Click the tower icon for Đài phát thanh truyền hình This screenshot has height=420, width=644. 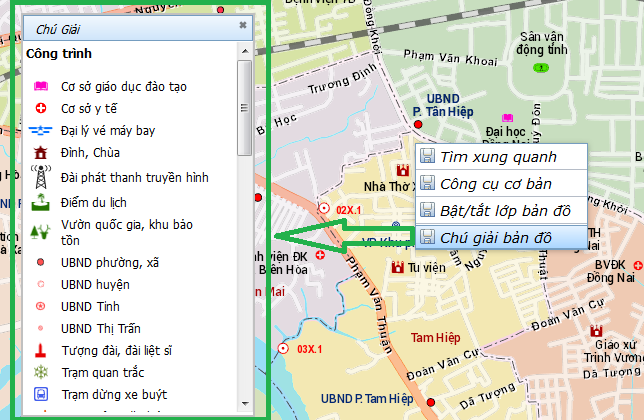pos(41,177)
